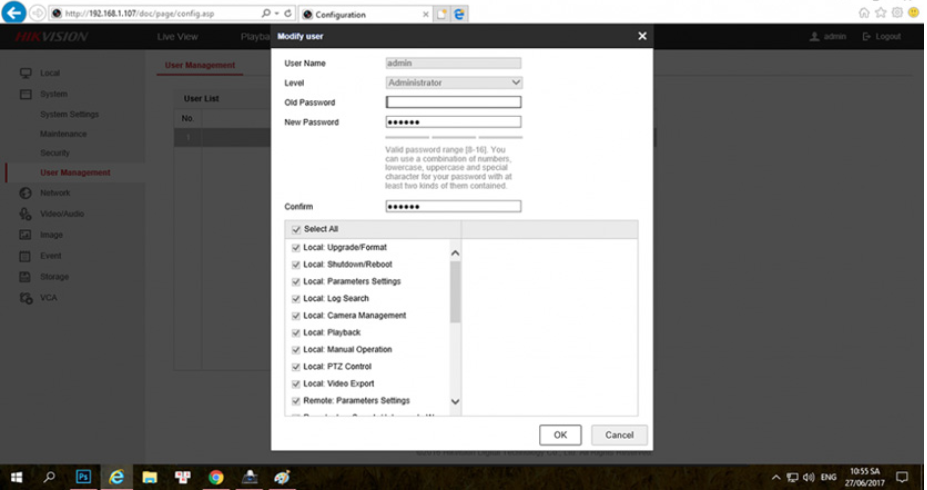Open the Network settings icon in sidebar
The height and width of the screenshot is (490, 927).
tap(25, 193)
